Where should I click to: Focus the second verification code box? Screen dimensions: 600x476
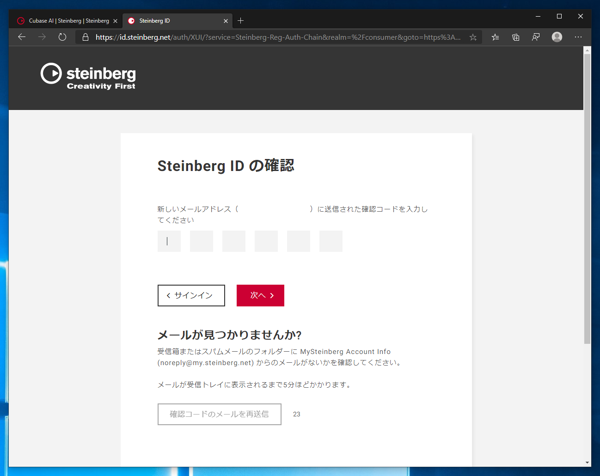pyautogui.click(x=201, y=241)
